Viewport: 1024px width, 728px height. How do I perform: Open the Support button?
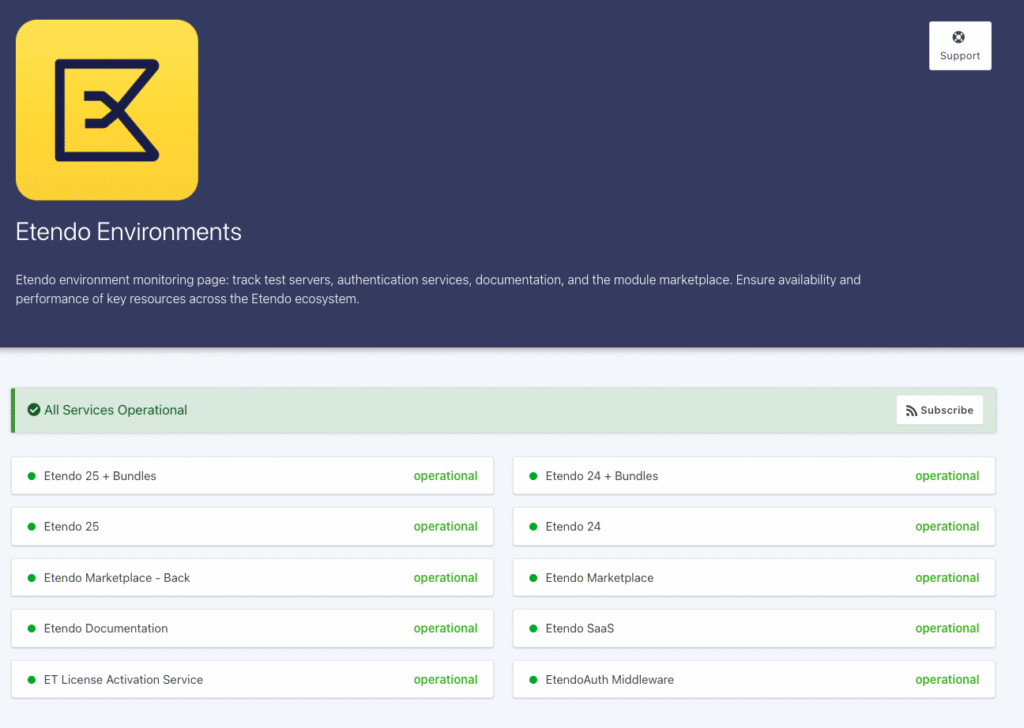pos(960,46)
